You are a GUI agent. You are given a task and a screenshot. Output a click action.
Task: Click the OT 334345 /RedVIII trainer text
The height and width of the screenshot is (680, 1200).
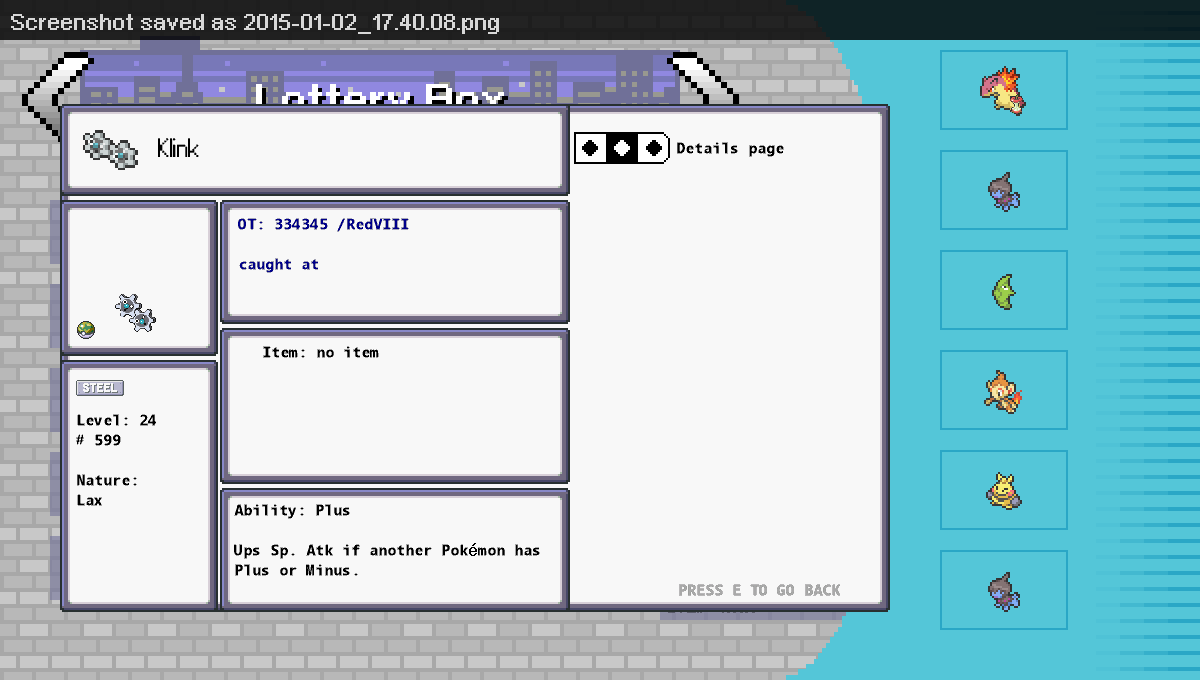pyautogui.click(x=323, y=225)
